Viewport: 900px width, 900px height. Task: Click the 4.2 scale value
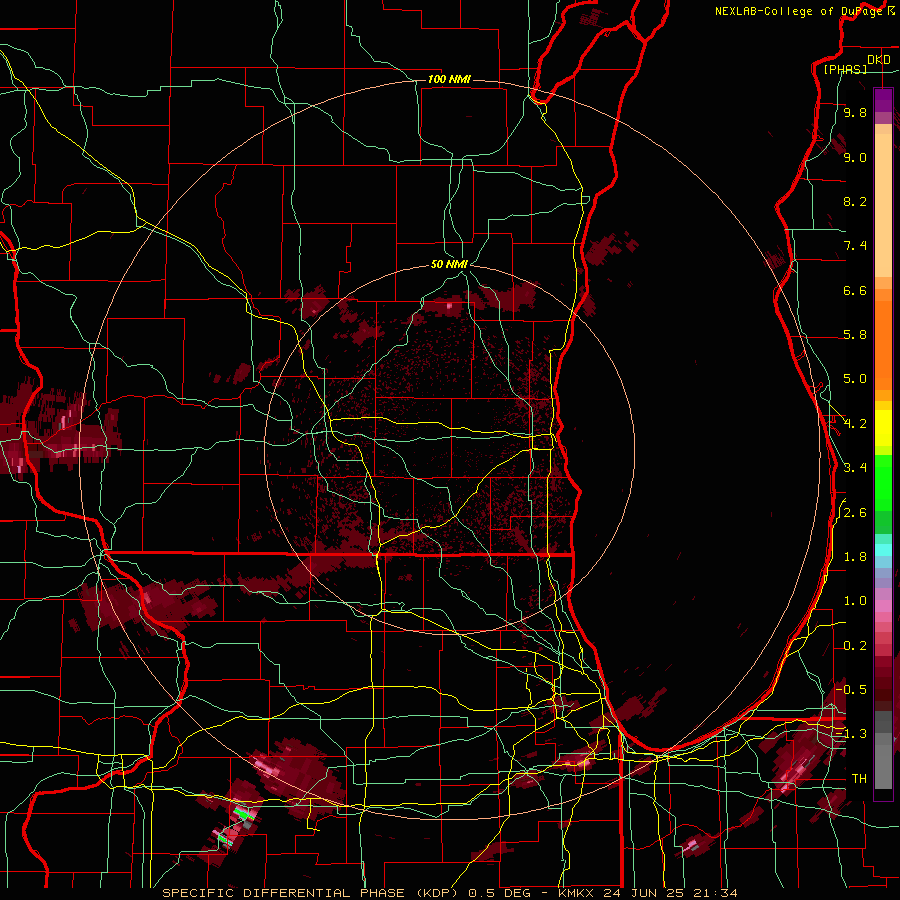(855, 424)
